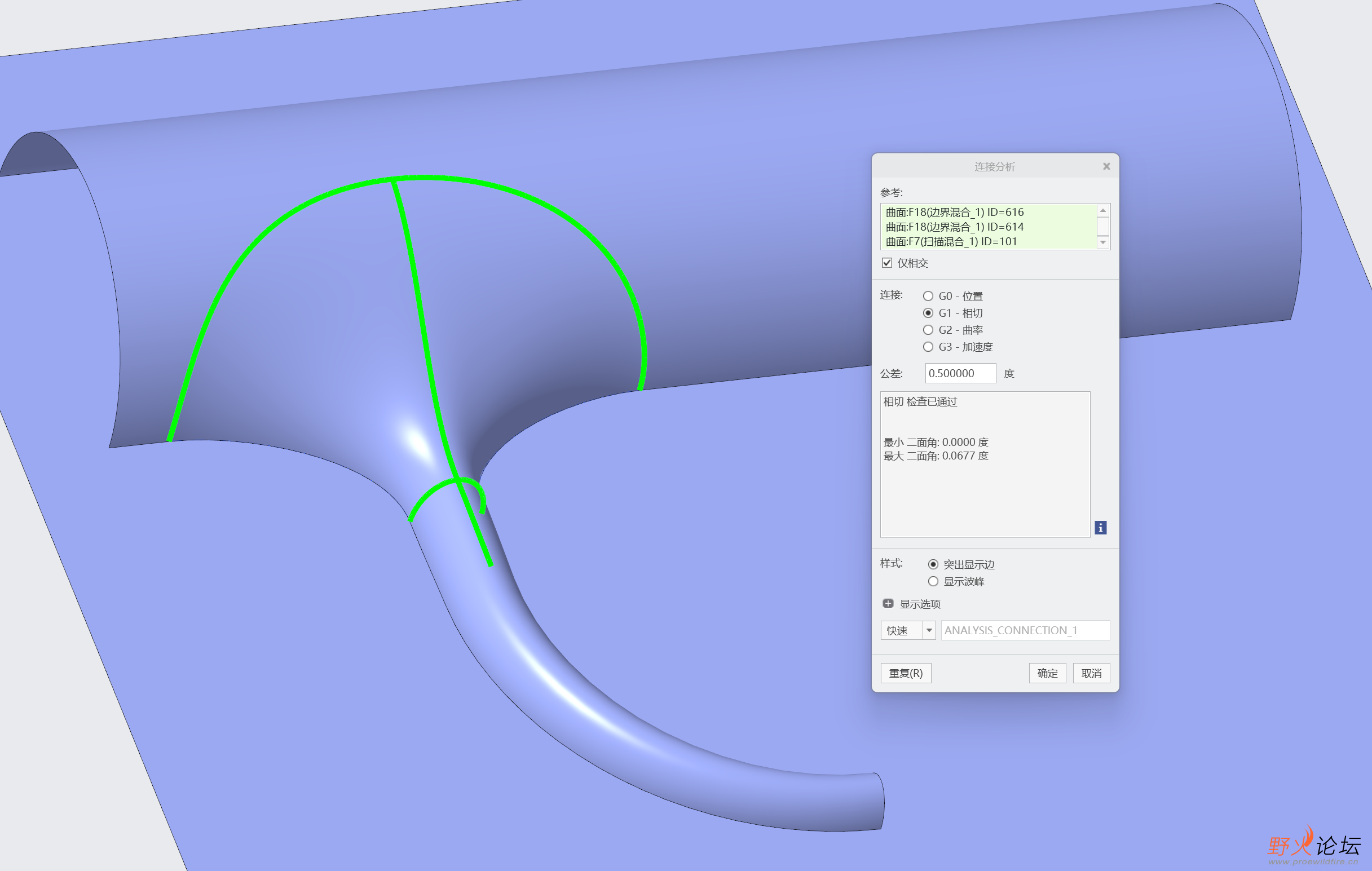Click the scroll-up arrow in references list

click(x=1102, y=210)
